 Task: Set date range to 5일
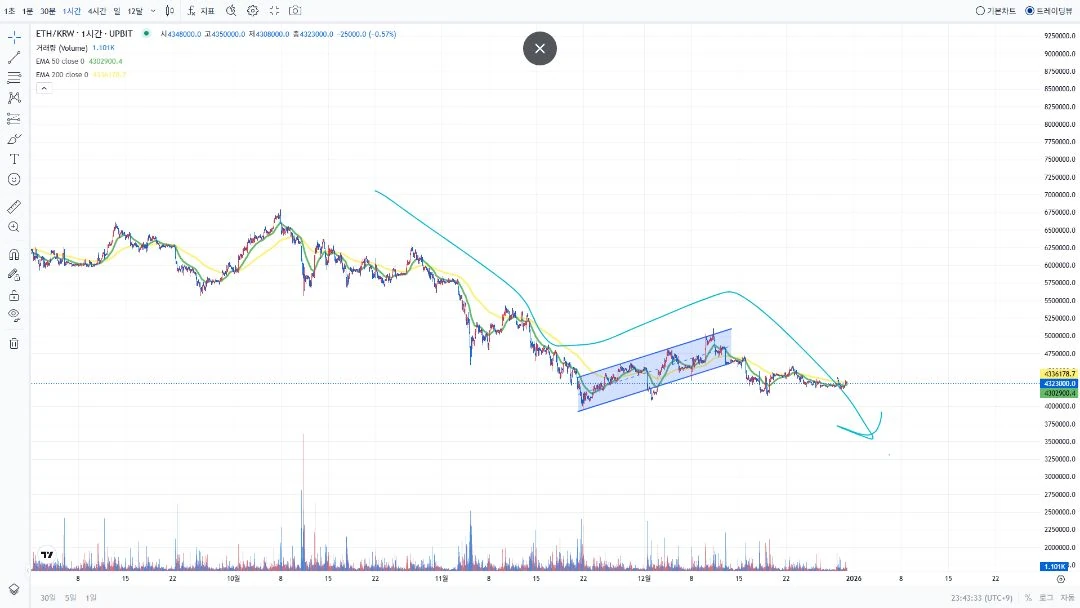point(70,598)
